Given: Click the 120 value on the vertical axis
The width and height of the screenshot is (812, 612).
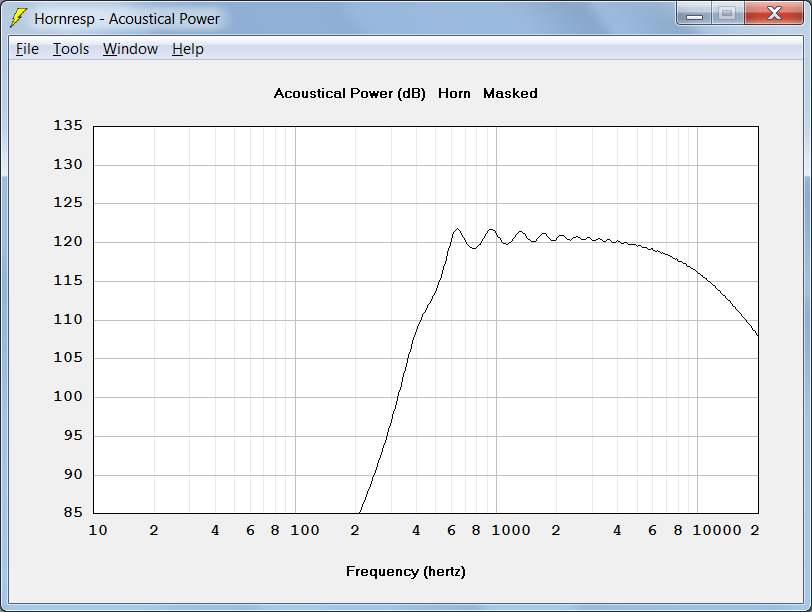Looking at the screenshot, I should pyautogui.click(x=68, y=242).
